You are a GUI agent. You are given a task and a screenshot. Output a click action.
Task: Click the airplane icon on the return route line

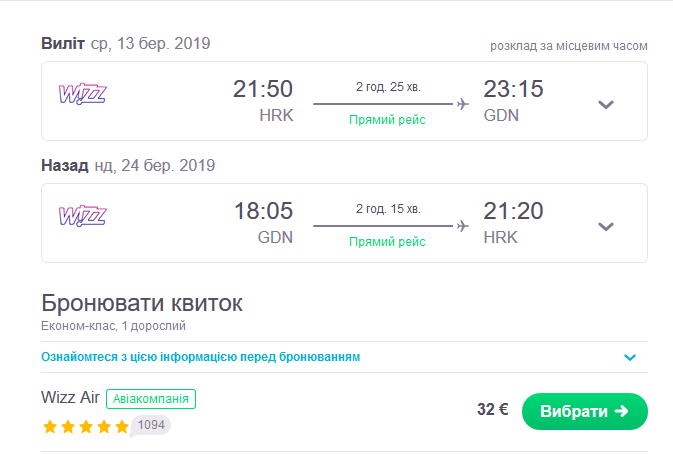(462, 225)
